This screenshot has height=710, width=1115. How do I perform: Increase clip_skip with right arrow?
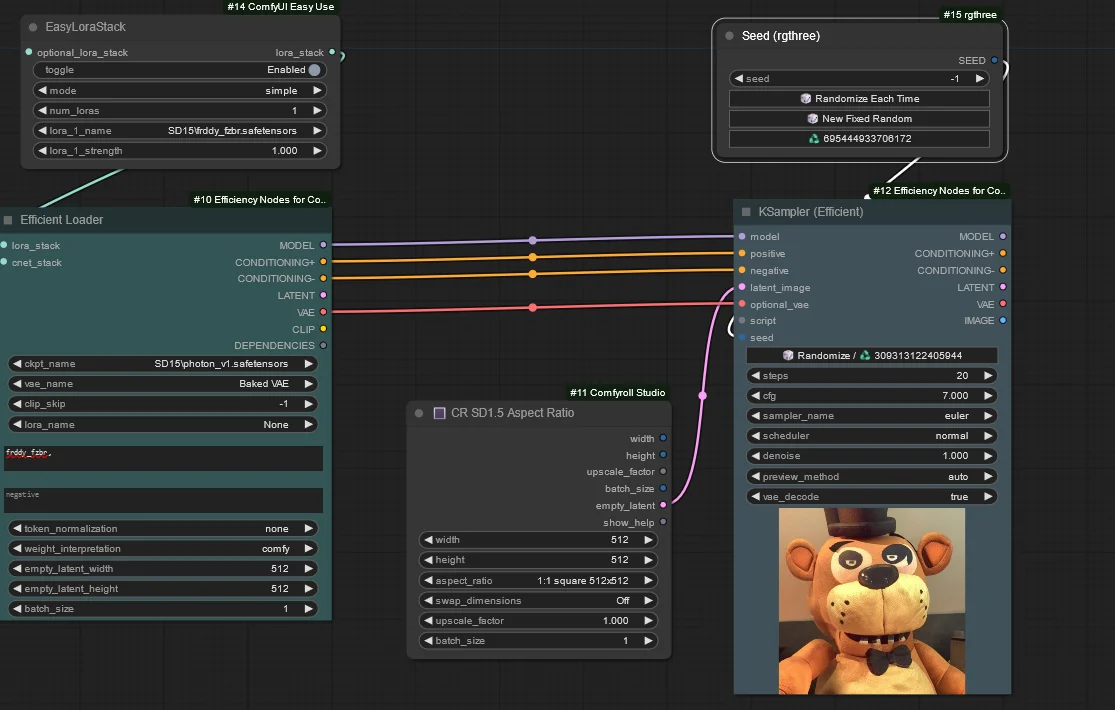[x=309, y=403]
